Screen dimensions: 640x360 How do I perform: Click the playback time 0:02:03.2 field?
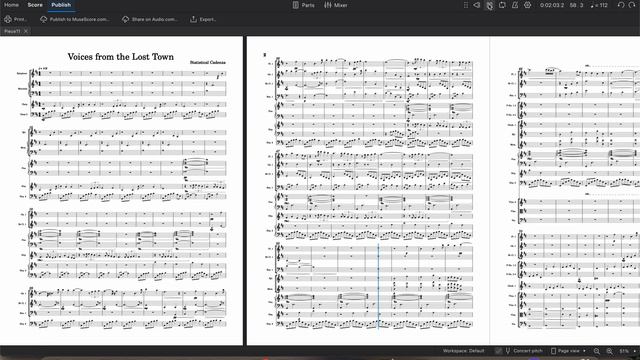(552, 5)
